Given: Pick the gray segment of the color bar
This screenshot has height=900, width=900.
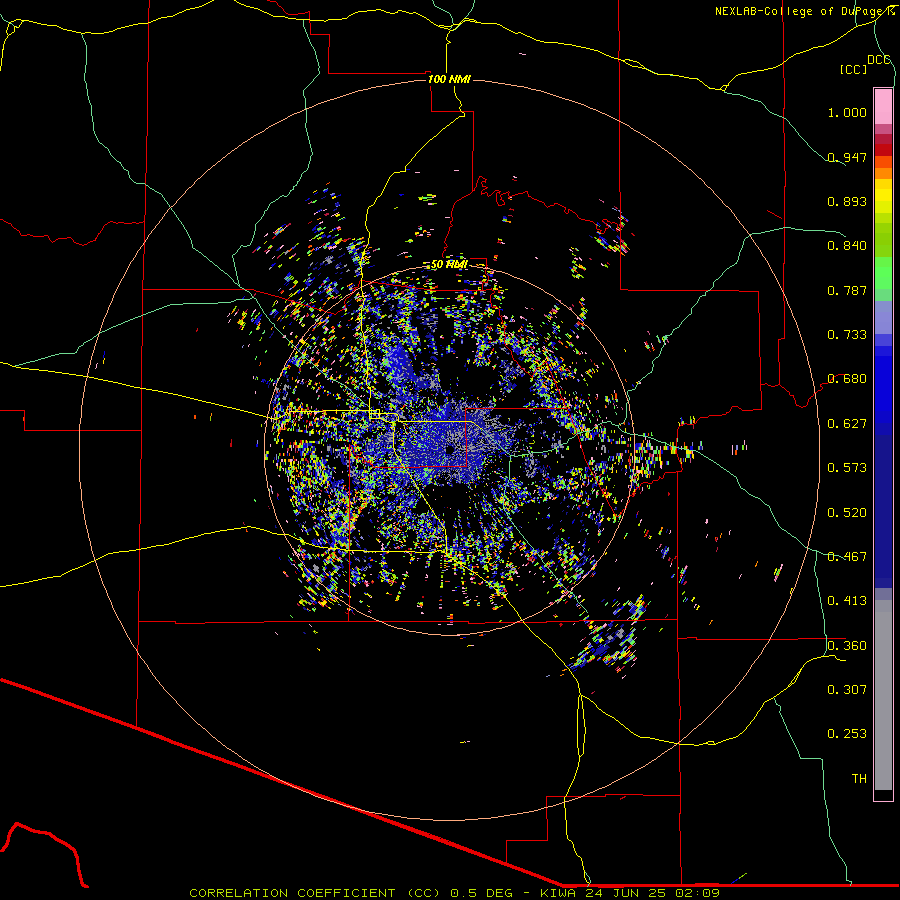Looking at the screenshot, I should point(883,695).
